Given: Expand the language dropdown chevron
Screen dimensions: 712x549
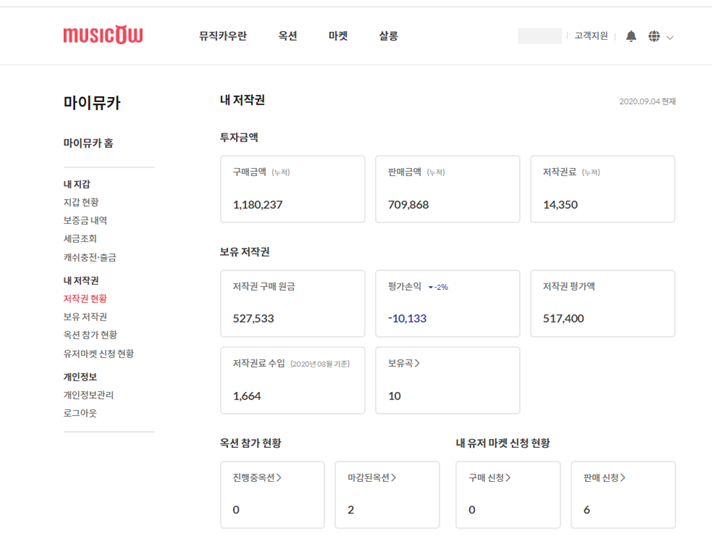Looking at the screenshot, I should (670, 38).
